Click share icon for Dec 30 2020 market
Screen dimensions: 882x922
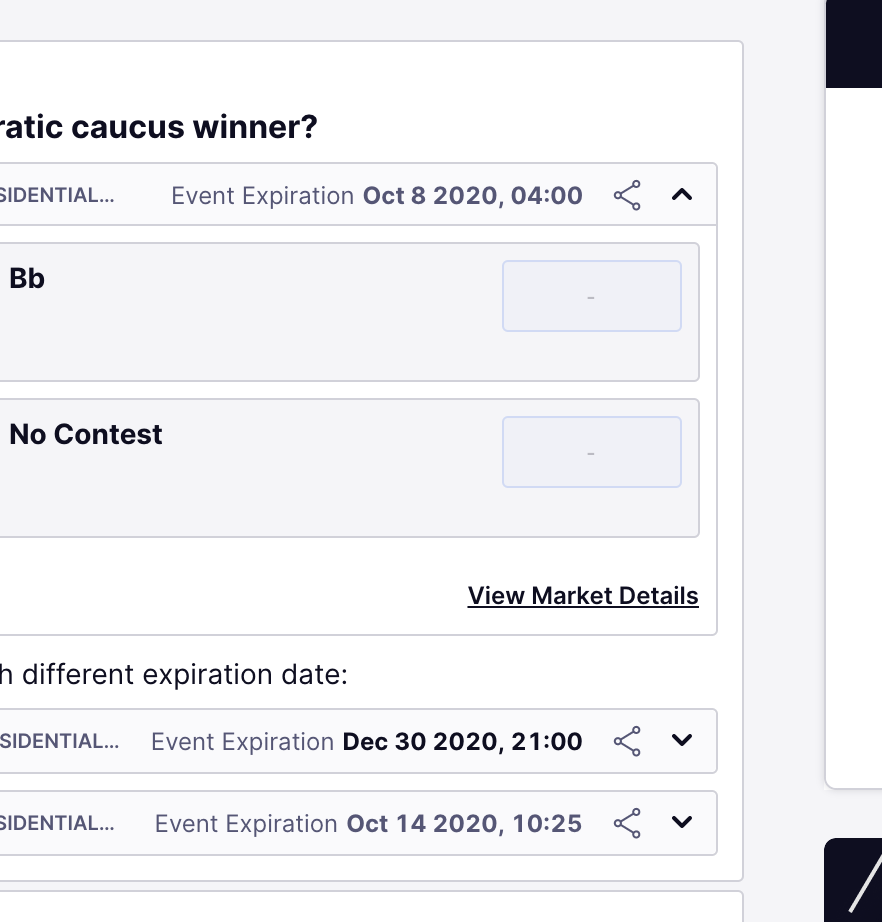[627, 741]
